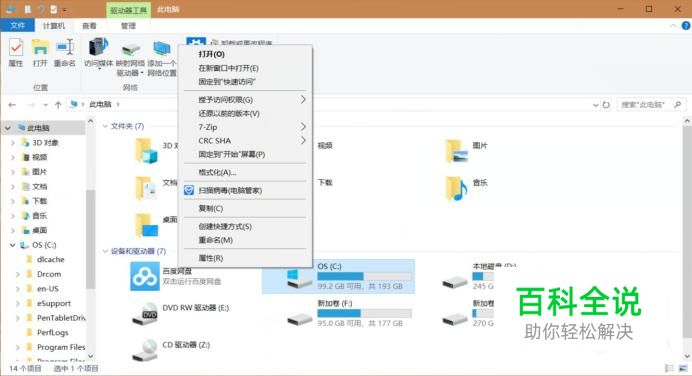Go up one level with up arrow
The image size is (692, 376).
(58, 105)
